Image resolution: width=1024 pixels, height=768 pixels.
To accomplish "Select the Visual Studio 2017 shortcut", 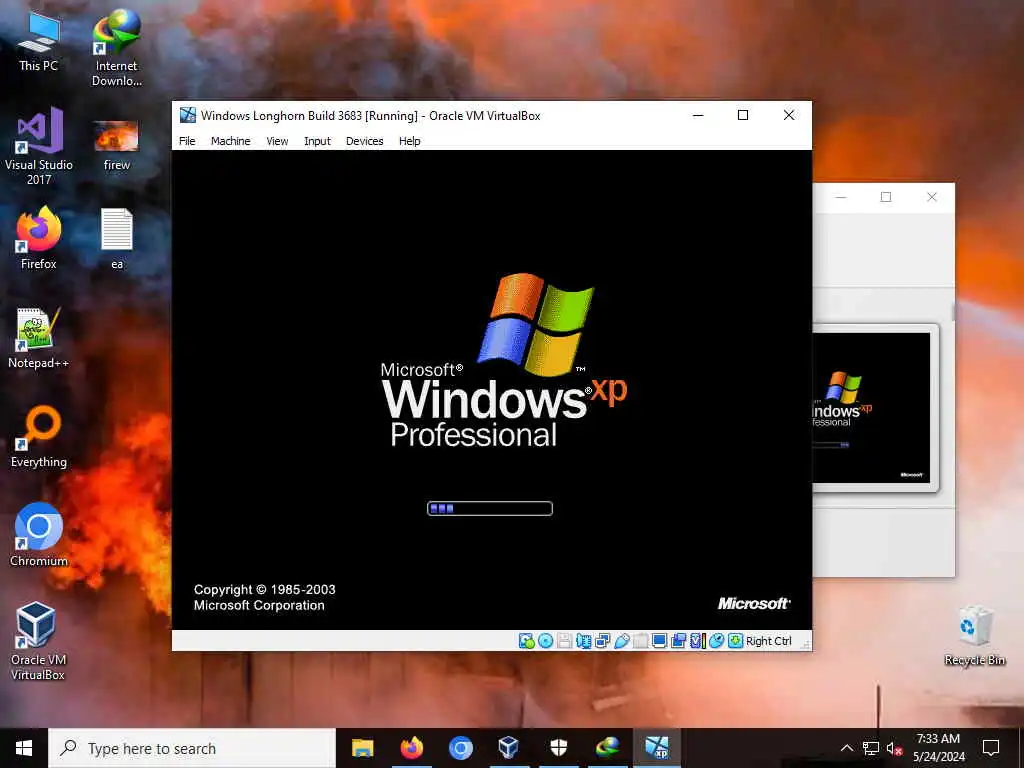I will [39, 146].
